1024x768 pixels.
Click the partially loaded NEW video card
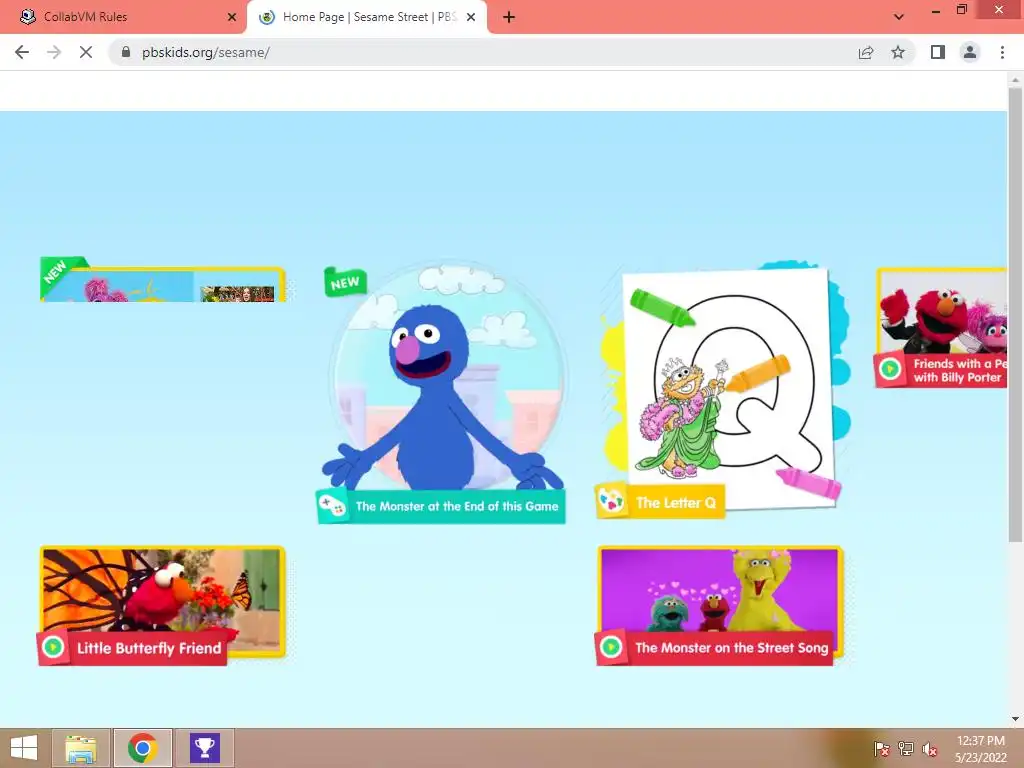point(163,282)
